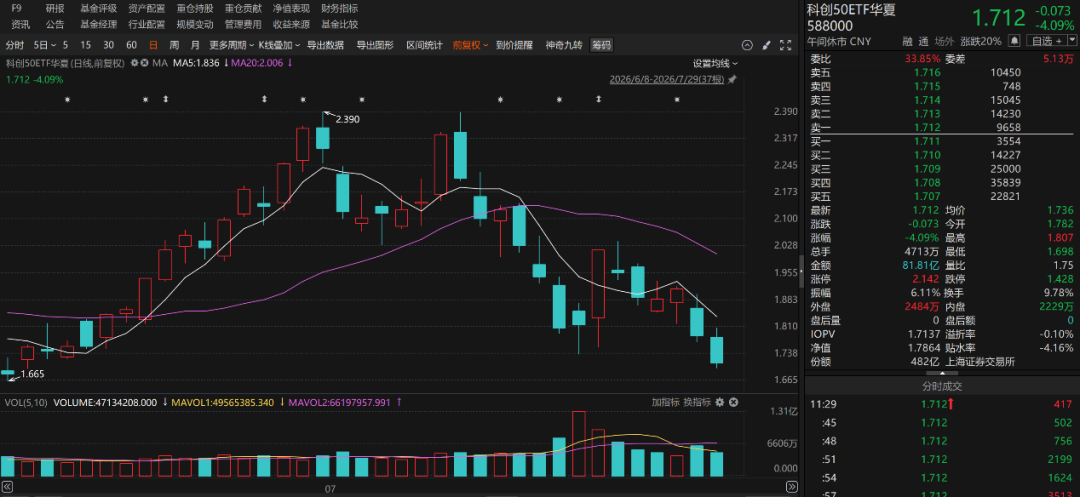Image resolution: width=1080 pixels, height=497 pixels.
Task: Open the 行业配置 industry allocation tab
Action: (x=147, y=25)
